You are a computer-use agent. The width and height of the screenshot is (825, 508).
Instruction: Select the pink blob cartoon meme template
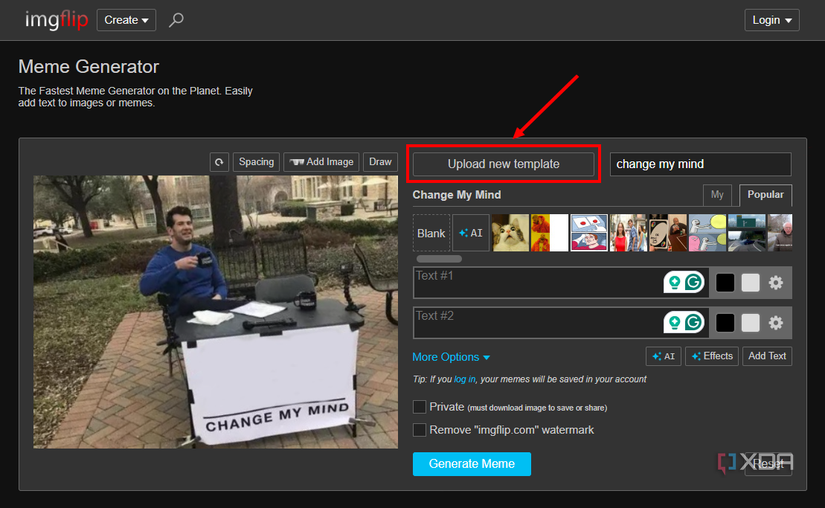click(707, 233)
